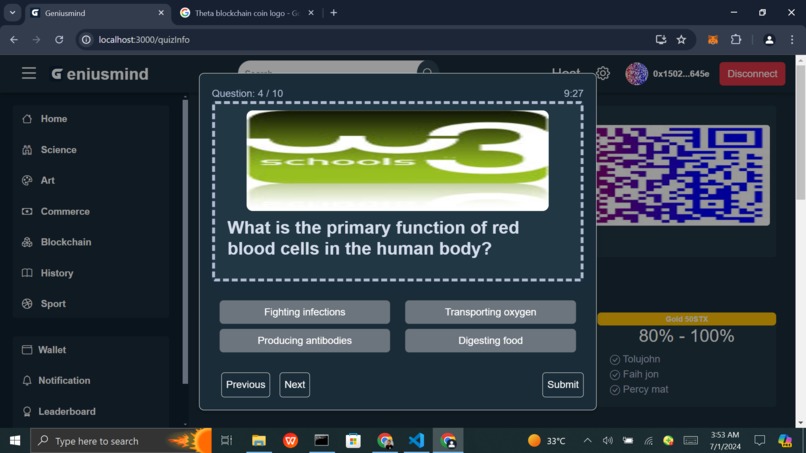Show hidden system tray icons chevron
The width and height of the screenshot is (806, 453).
click(x=588, y=441)
